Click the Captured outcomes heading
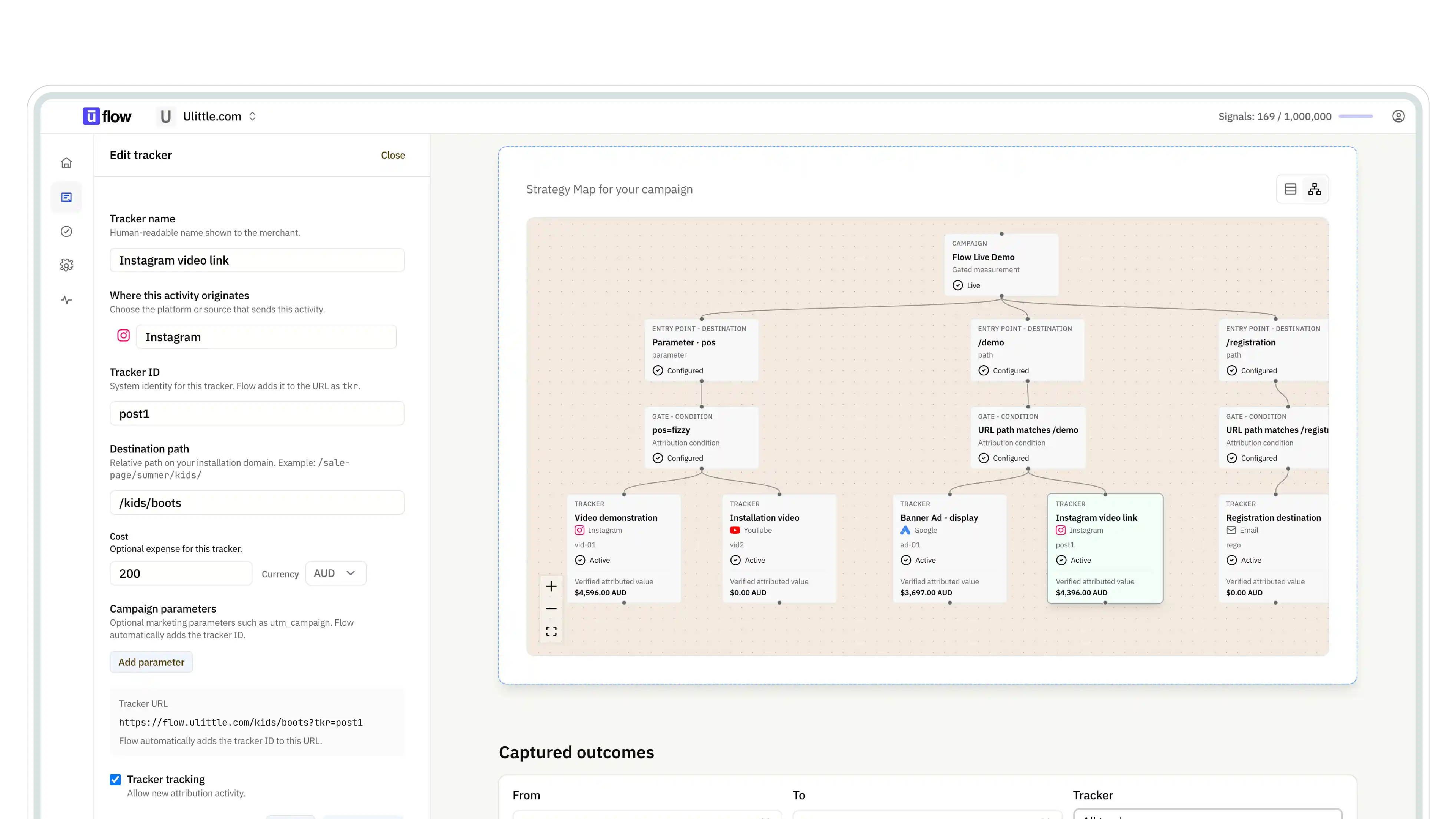The width and height of the screenshot is (1456, 819). point(576,752)
